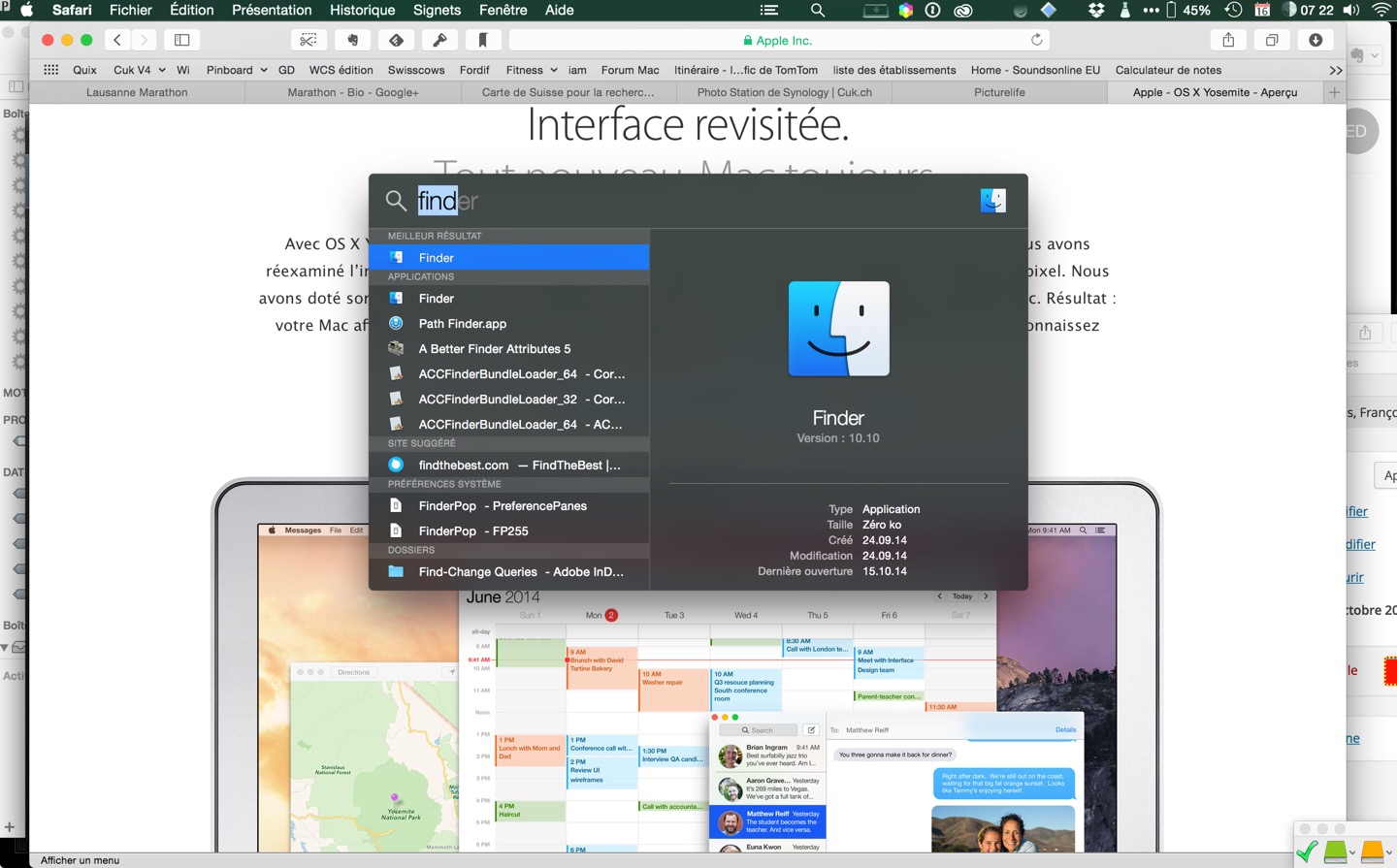Select A Better Finder Attributes 5
Viewport: 1397px width, 868px height.
508,348
